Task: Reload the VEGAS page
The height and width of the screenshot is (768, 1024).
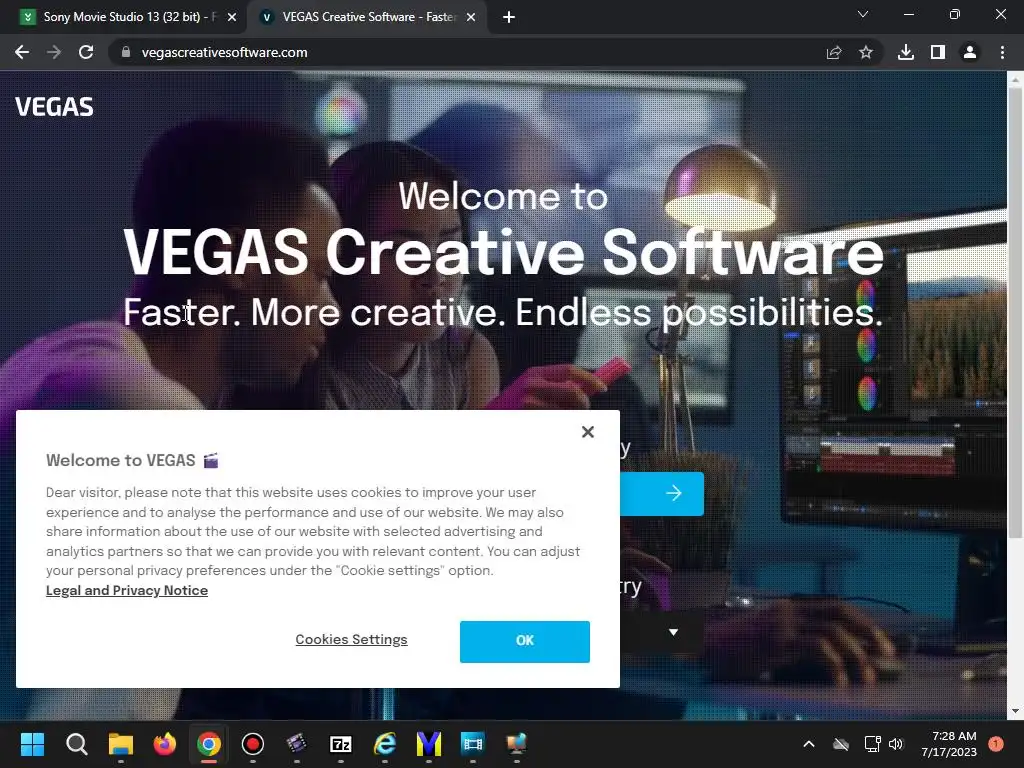Action: click(x=86, y=52)
